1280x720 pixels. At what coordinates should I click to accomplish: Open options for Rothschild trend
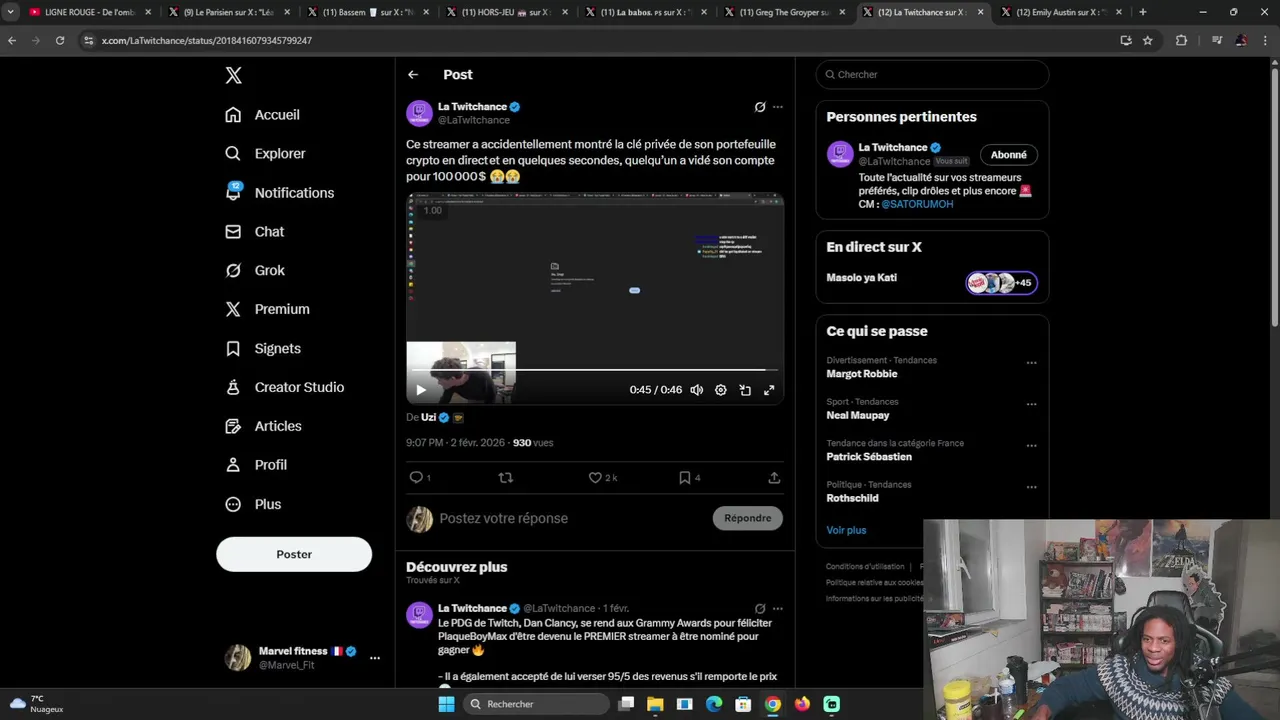(1031, 488)
